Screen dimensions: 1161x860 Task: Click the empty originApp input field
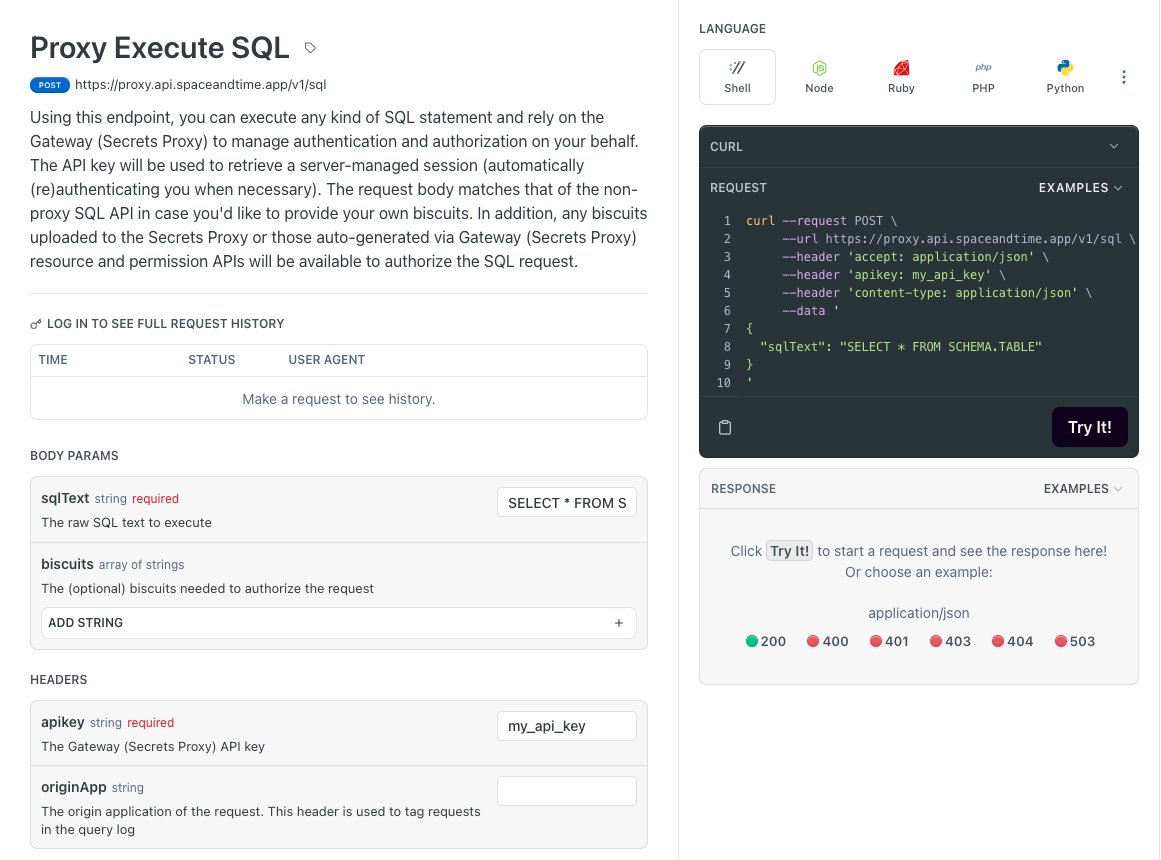[566, 791]
